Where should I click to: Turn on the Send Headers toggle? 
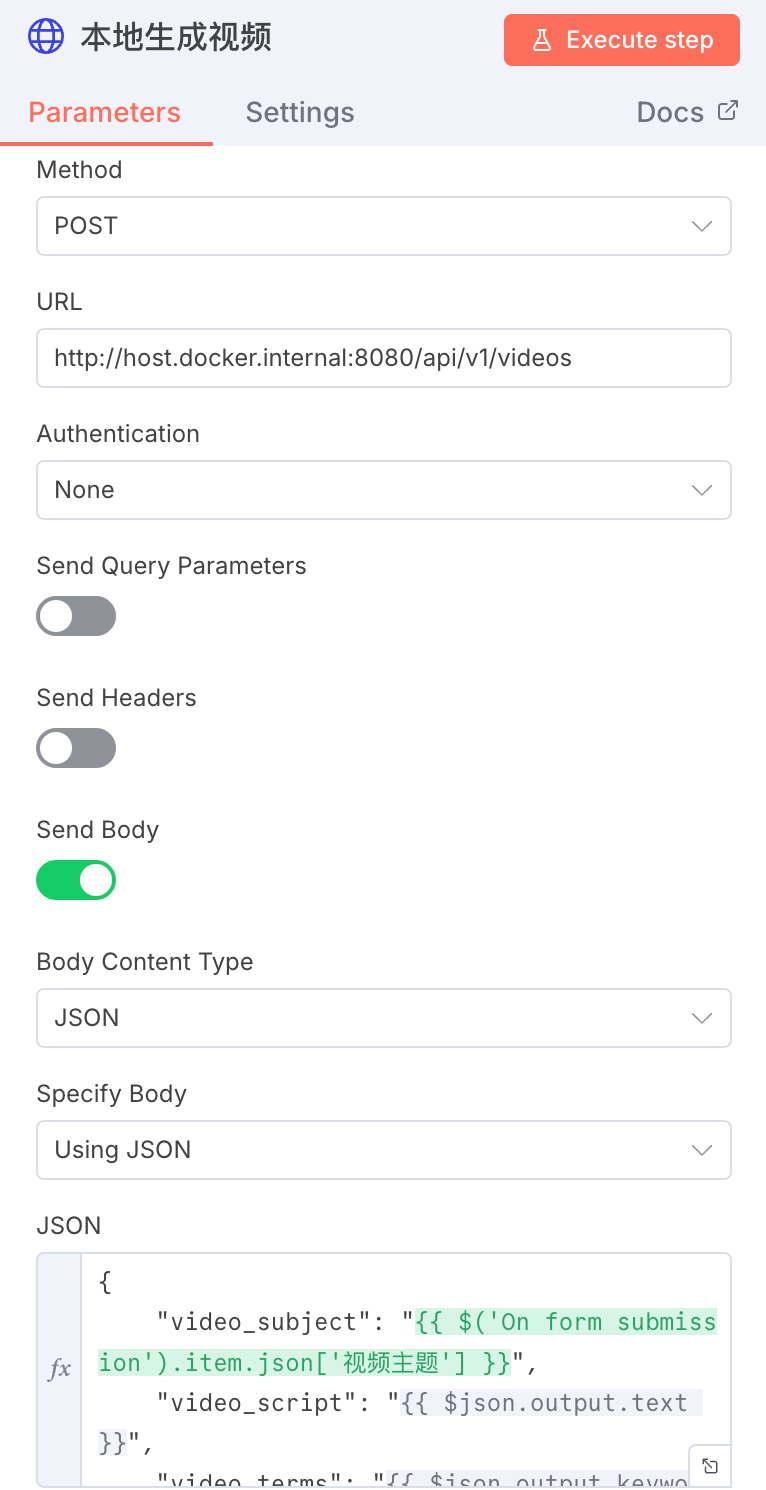pyautogui.click(x=76, y=748)
